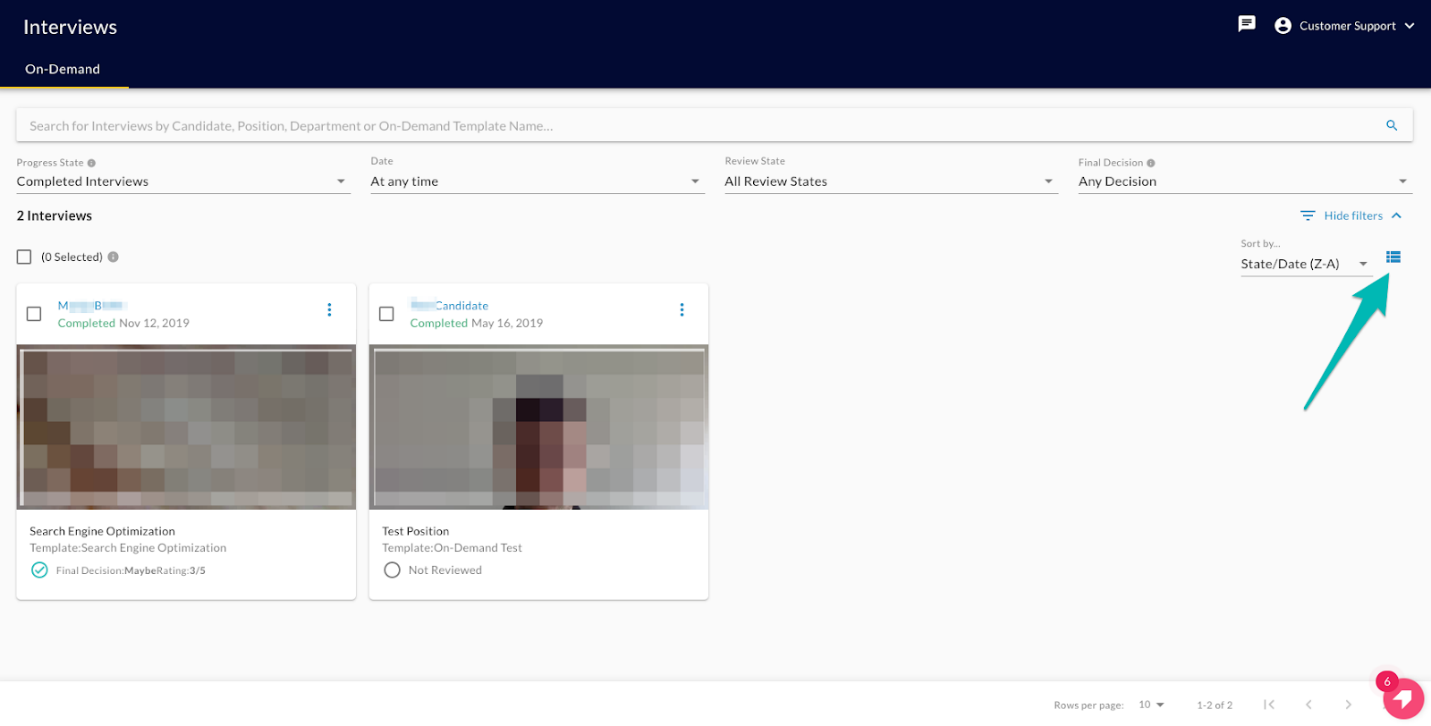Click the filter lines icon beside Hide filters
The width and height of the screenshot is (1431, 726).
point(1308,216)
